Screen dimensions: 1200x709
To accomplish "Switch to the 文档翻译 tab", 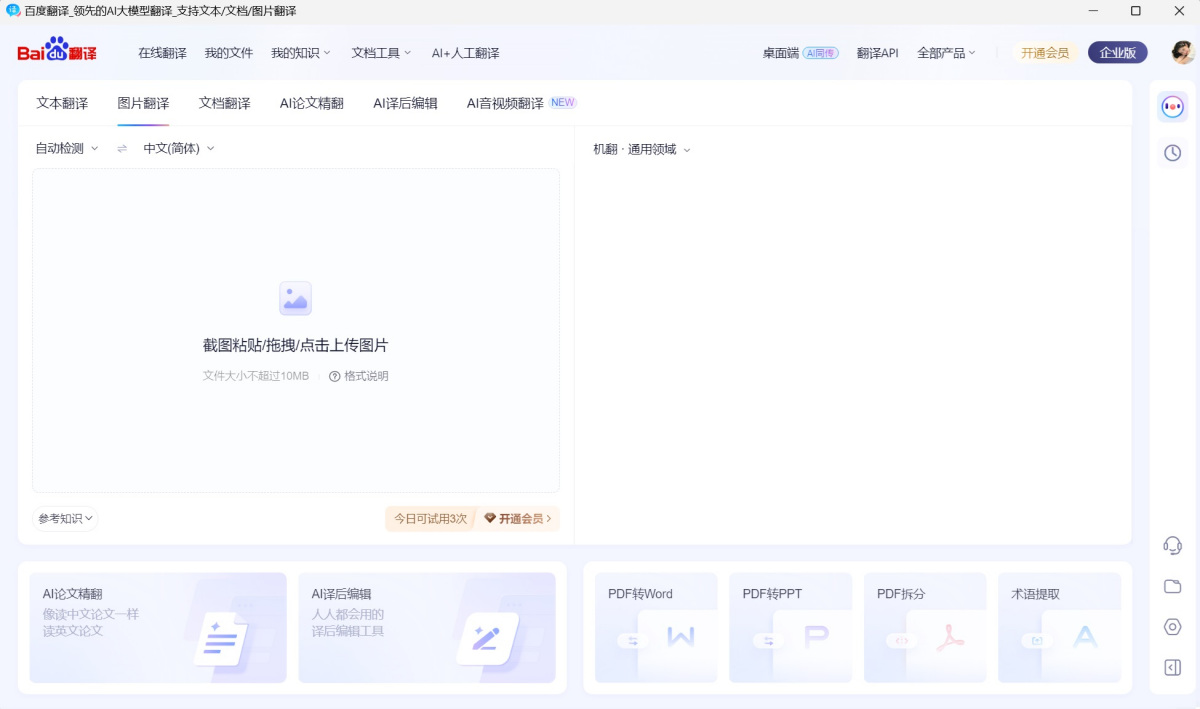I will (223, 102).
